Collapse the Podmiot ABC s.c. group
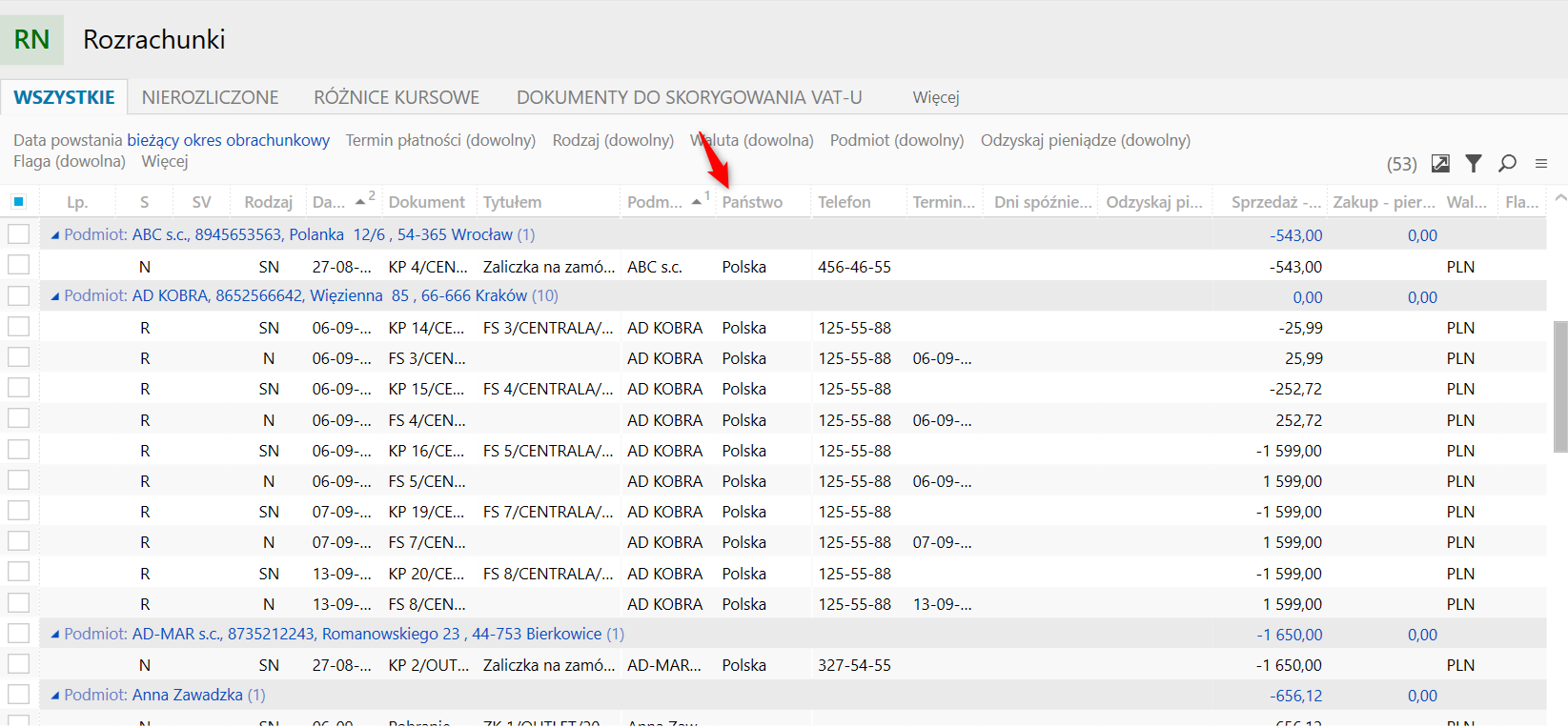This screenshot has width=1568, height=728. (55, 235)
